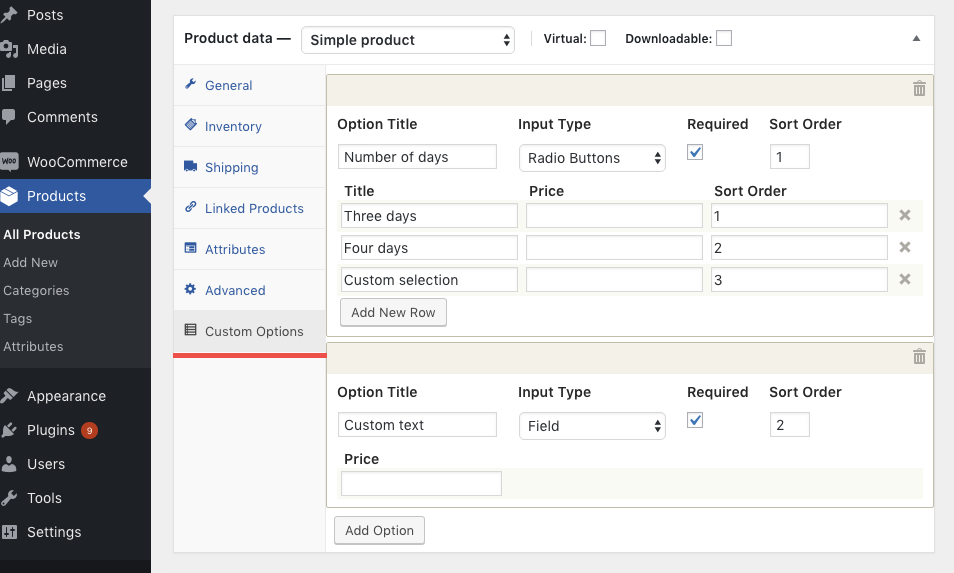Screen dimensions: 954x573
Task: Open the Simple product type dropdown
Action: [x=408, y=40]
